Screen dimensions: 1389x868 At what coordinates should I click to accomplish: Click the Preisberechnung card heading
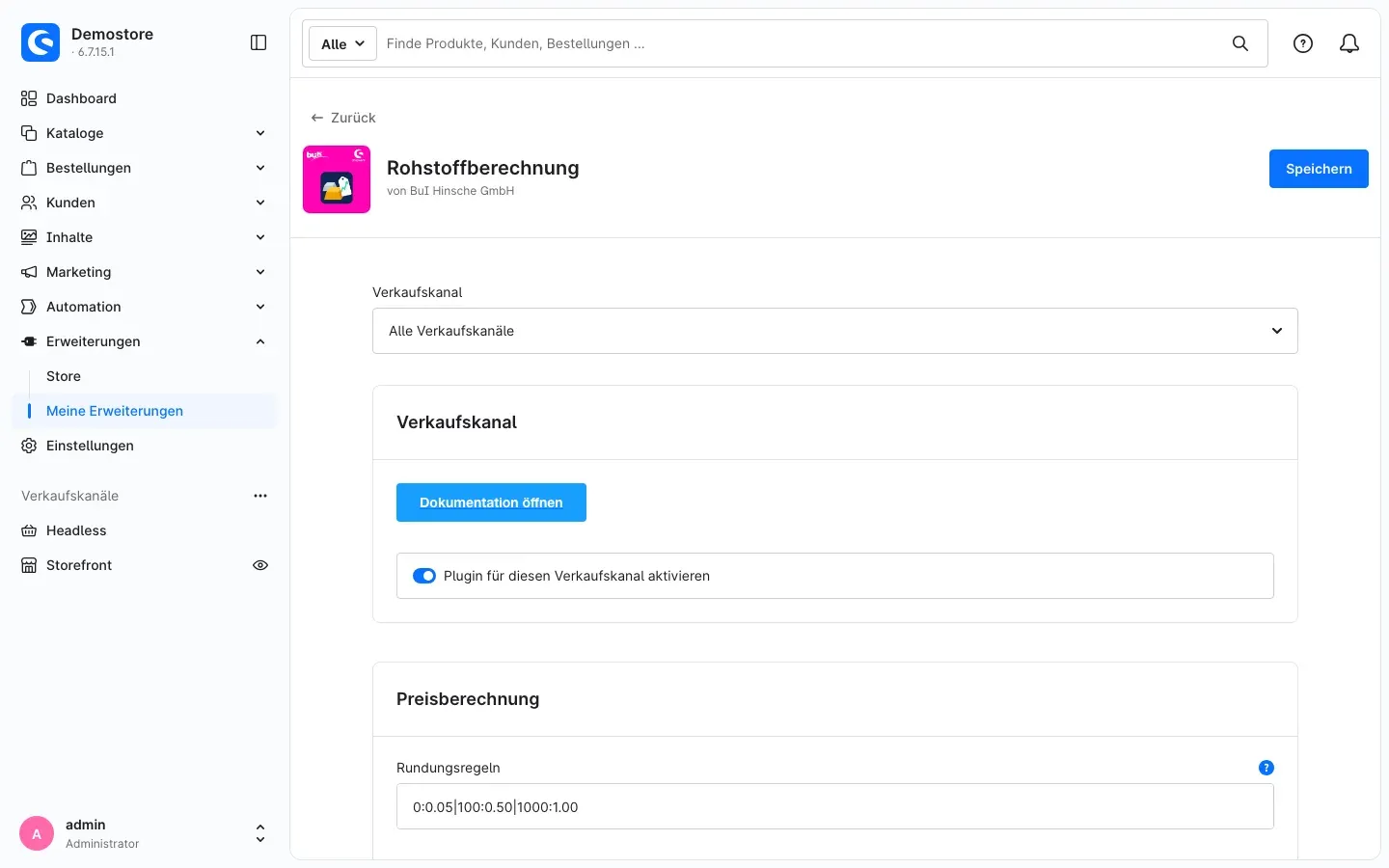click(x=468, y=699)
